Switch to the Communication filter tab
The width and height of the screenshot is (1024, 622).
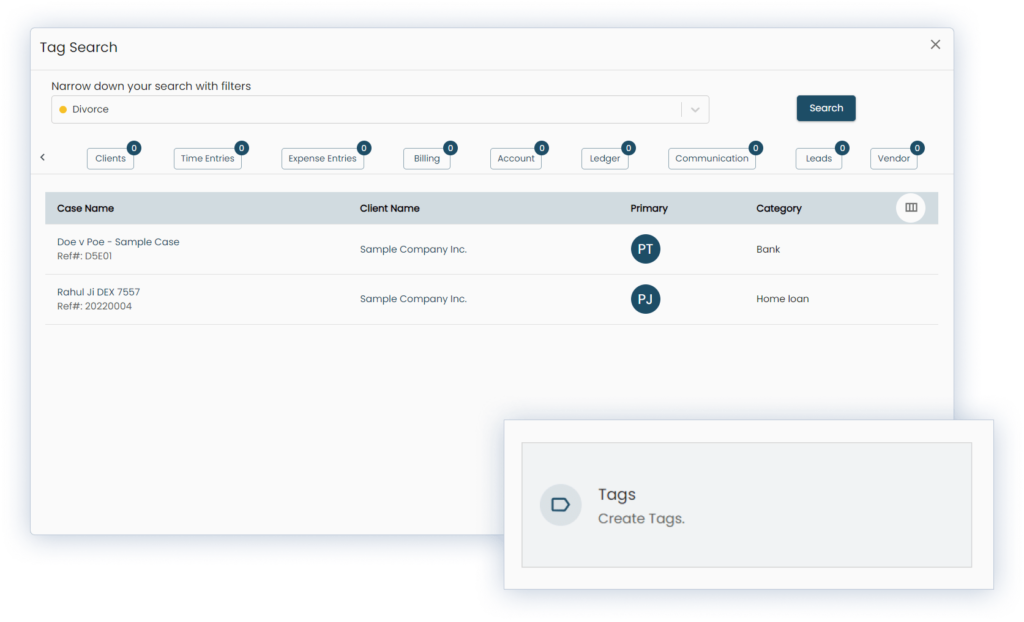tap(712, 158)
